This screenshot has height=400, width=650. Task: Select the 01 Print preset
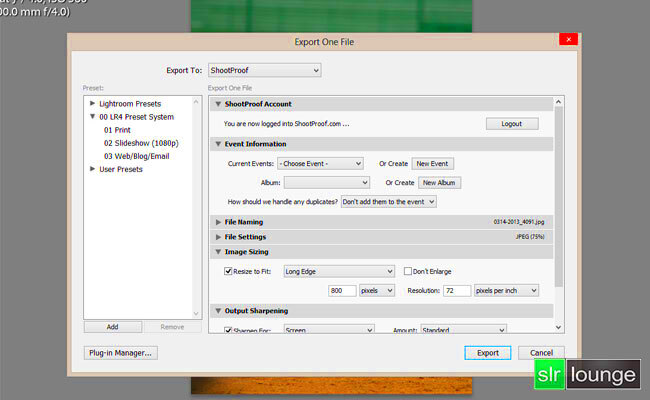[x=117, y=130]
